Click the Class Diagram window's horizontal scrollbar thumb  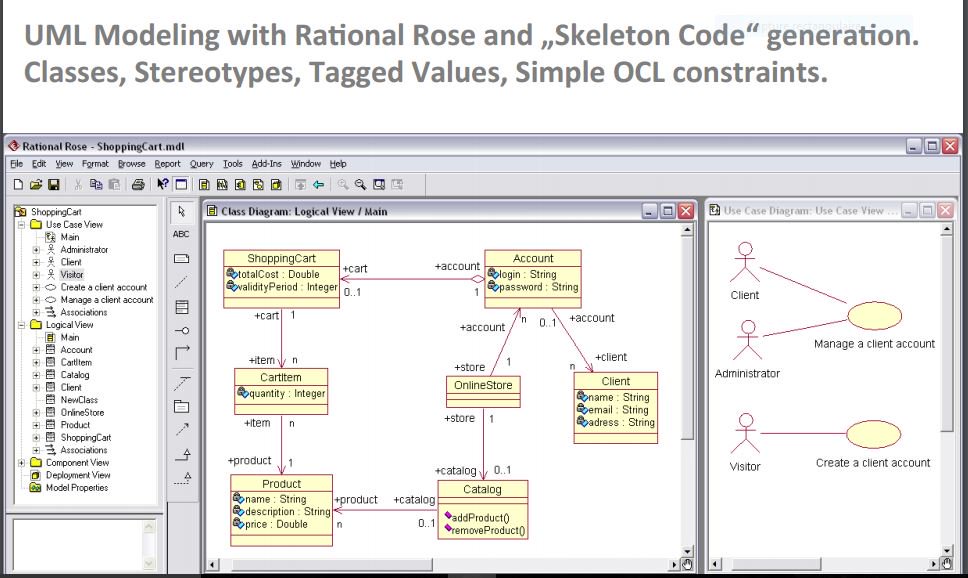click(332, 564)
